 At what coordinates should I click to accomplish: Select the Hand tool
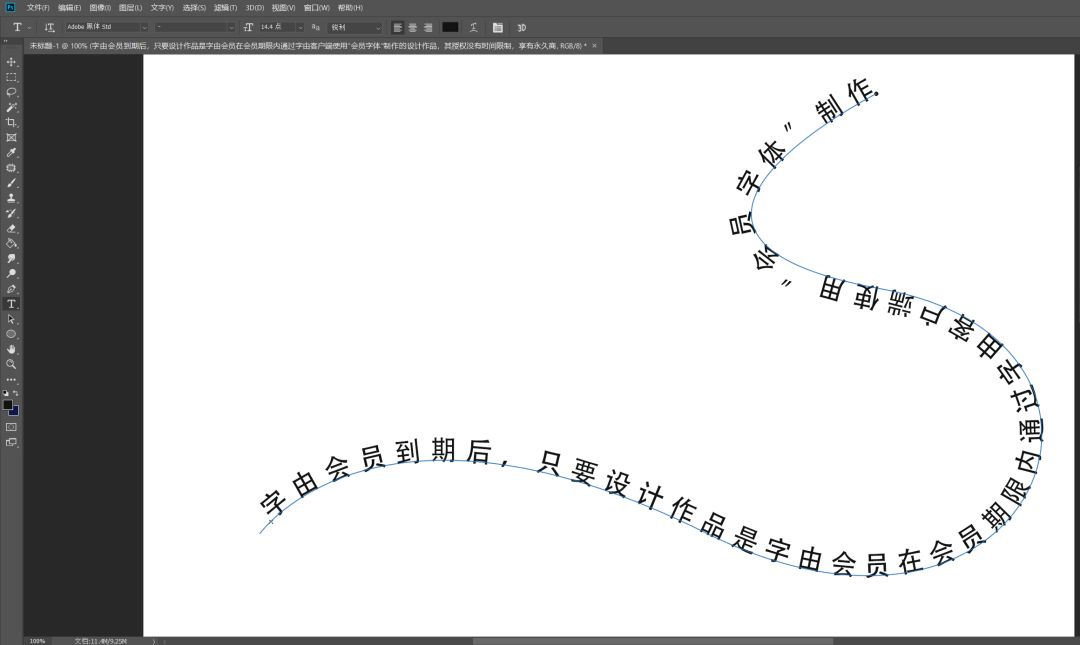click(x=12, y=349)
